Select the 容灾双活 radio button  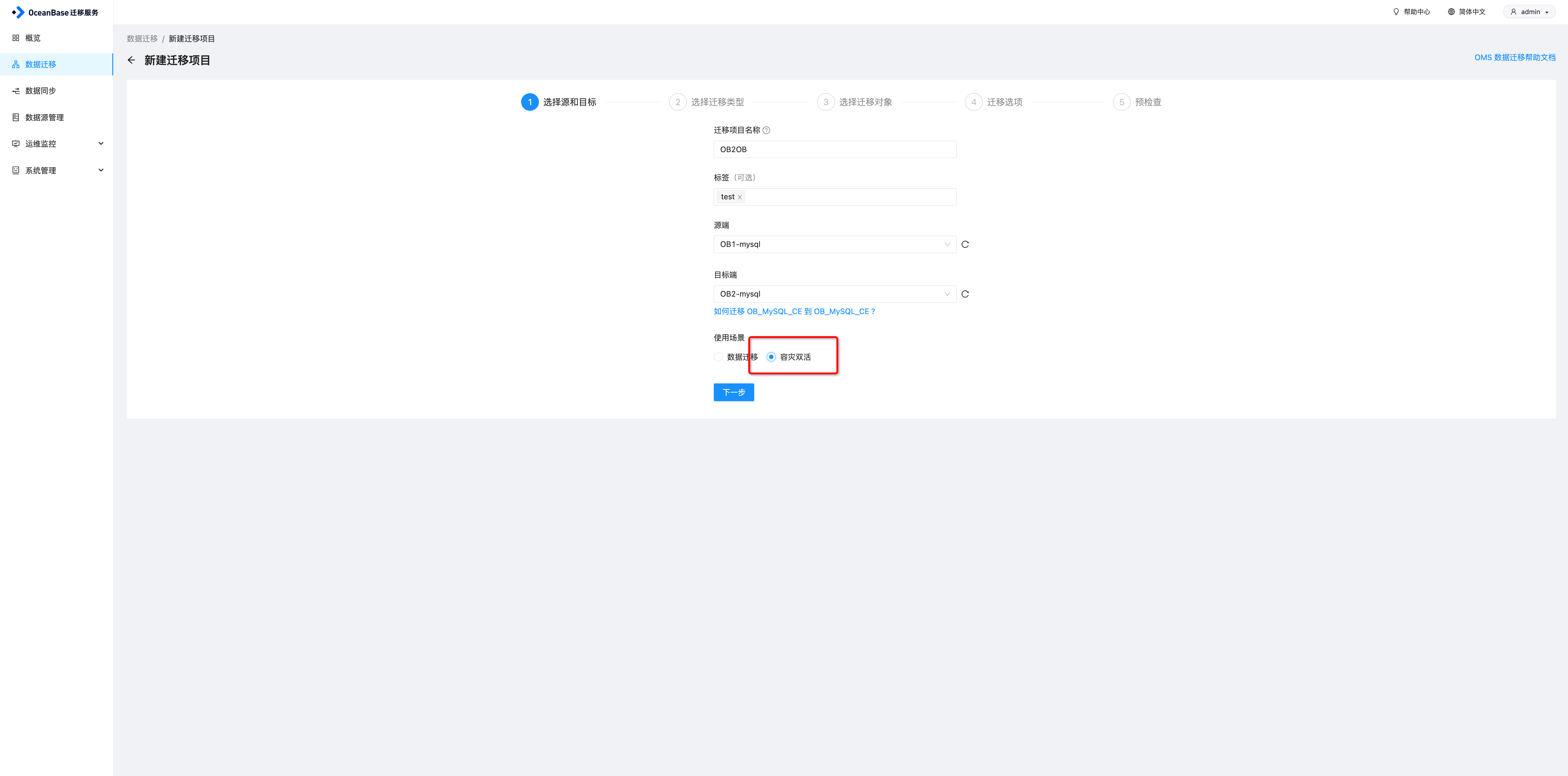(771, 357)
